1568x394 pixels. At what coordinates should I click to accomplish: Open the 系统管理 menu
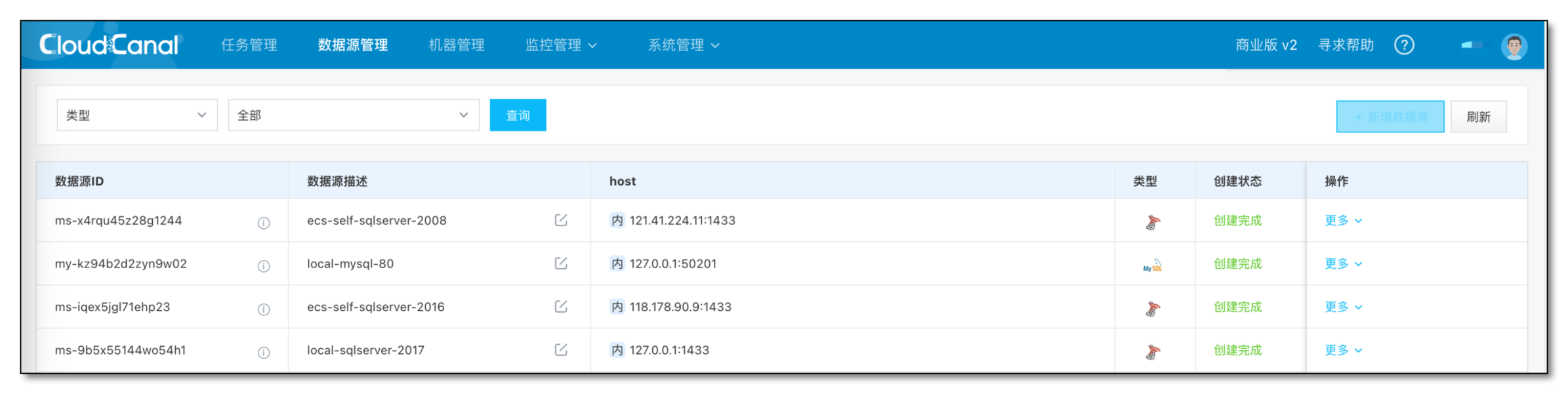[x=684, y=45]
